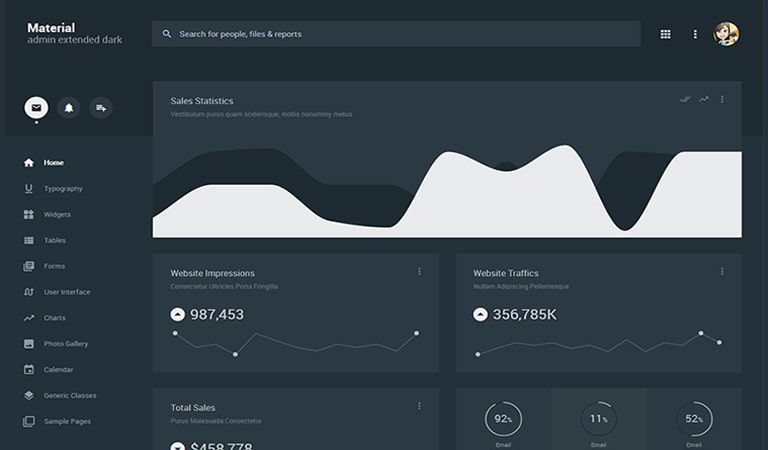Viewport: 768px width, 450px height.
Task: Open Calendar menu label
Action: (58, 370)
